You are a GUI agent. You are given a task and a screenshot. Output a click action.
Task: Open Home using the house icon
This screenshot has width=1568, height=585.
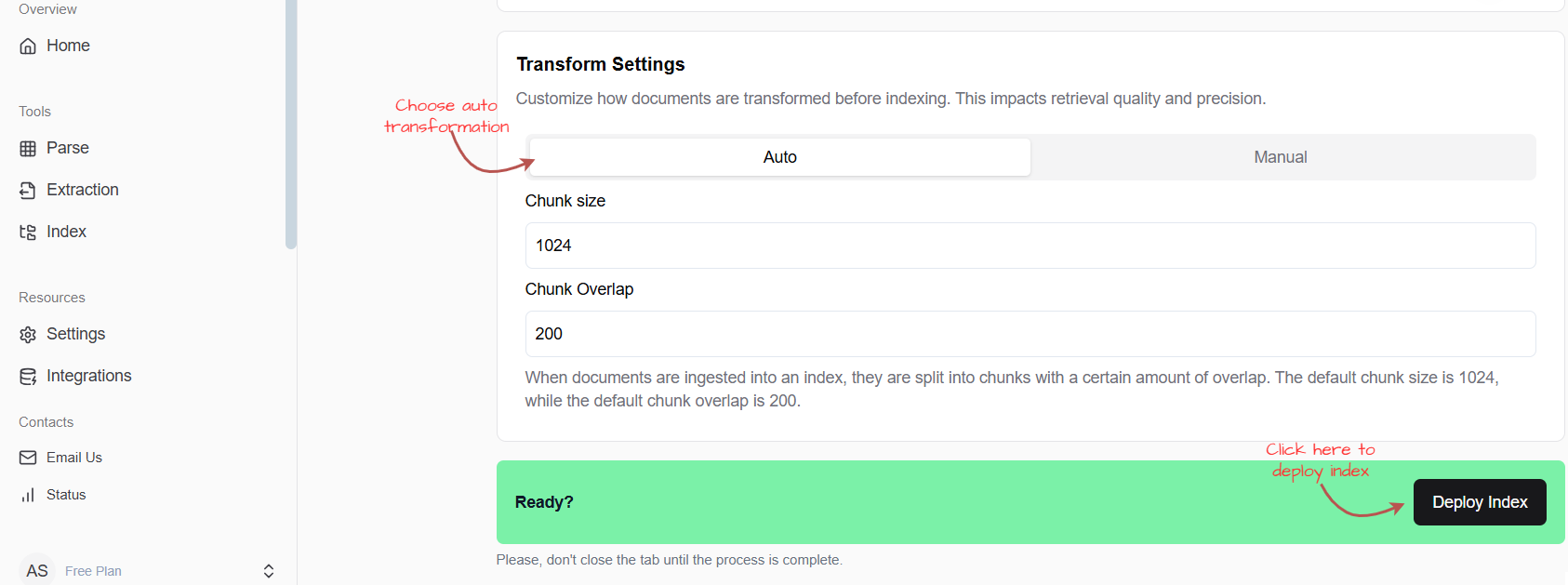pyautogui.click(x=28, y=45)
